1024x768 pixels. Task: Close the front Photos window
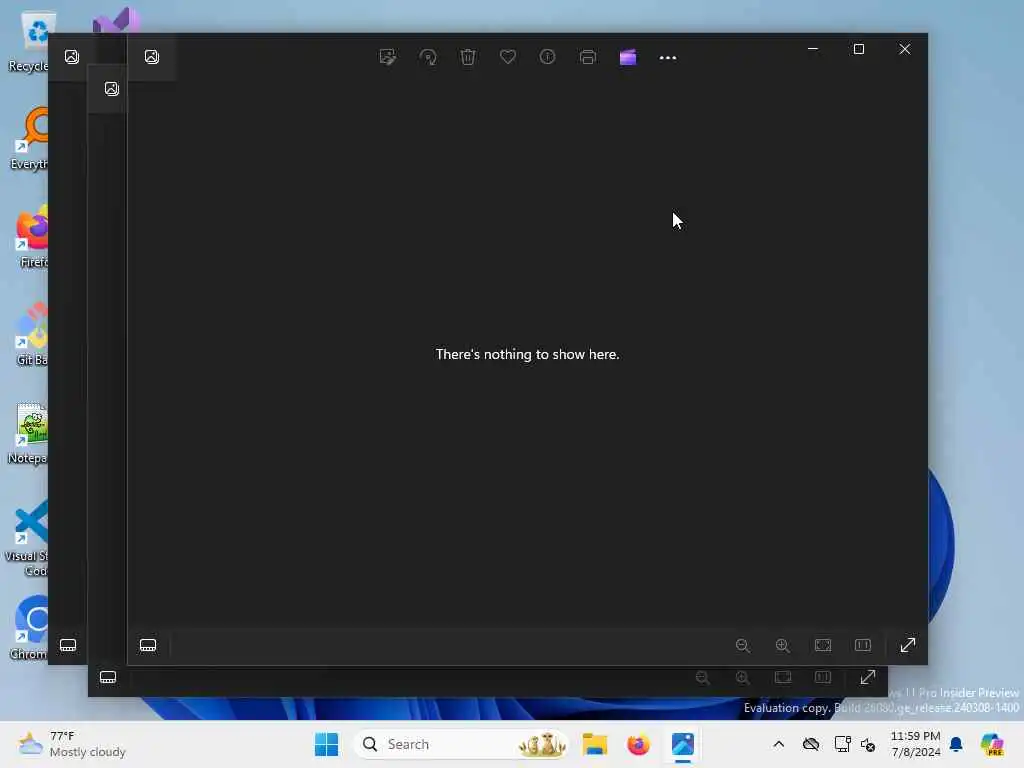(x=904, y=49)
